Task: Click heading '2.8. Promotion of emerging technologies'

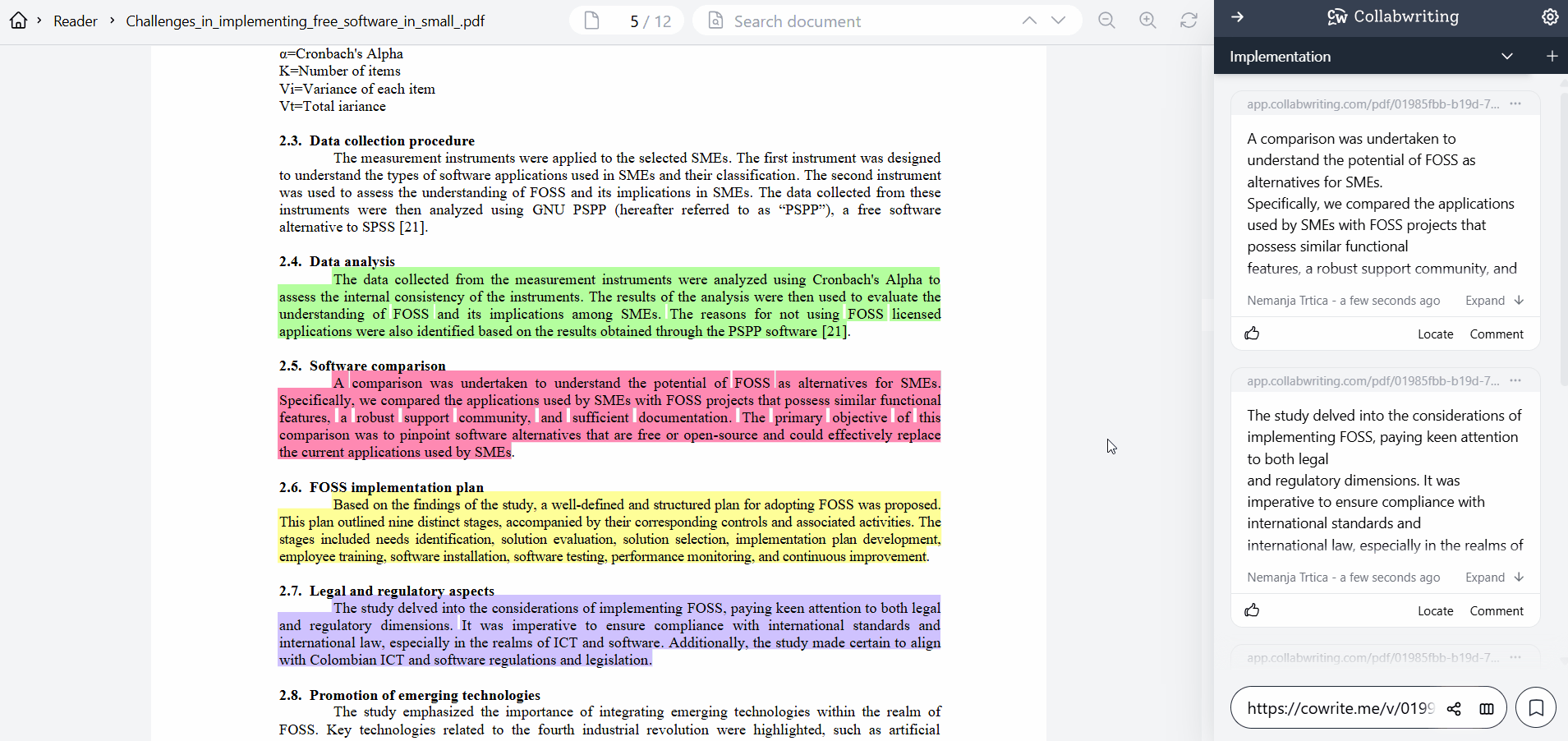Action: (409, 695)
